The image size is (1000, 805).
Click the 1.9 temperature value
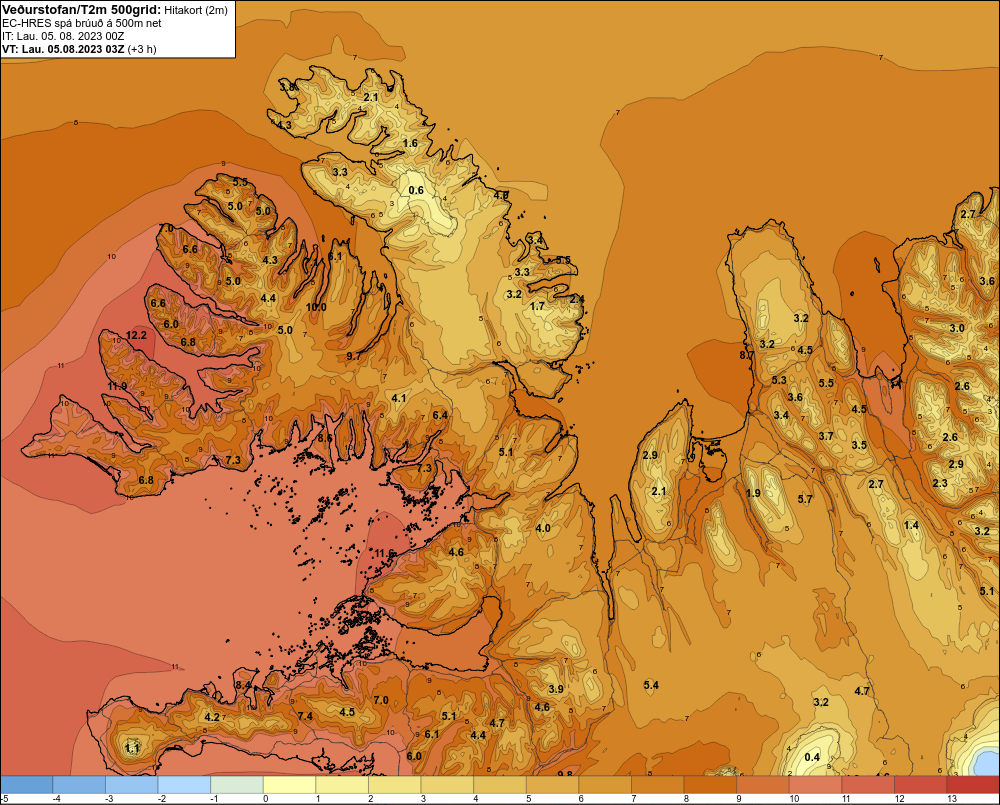tap(753, 493)
